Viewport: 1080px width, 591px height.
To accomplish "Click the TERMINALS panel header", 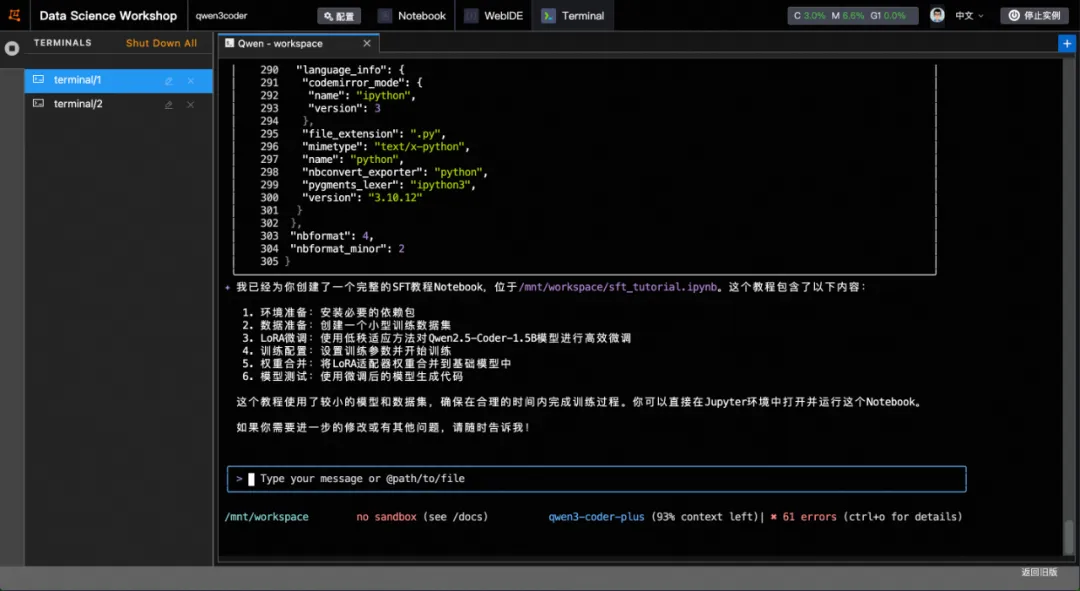I will [63, 43].
